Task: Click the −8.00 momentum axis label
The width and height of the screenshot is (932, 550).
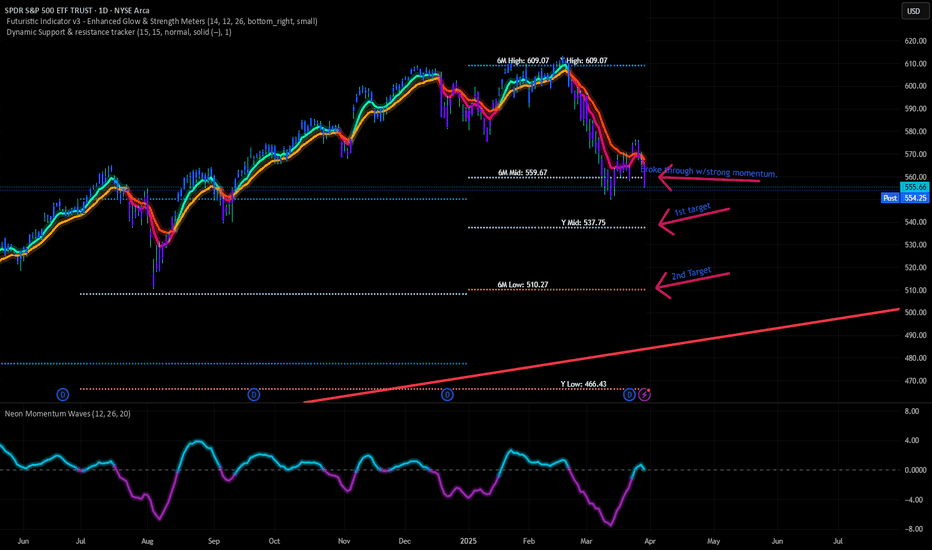Action: coord(914,529)
